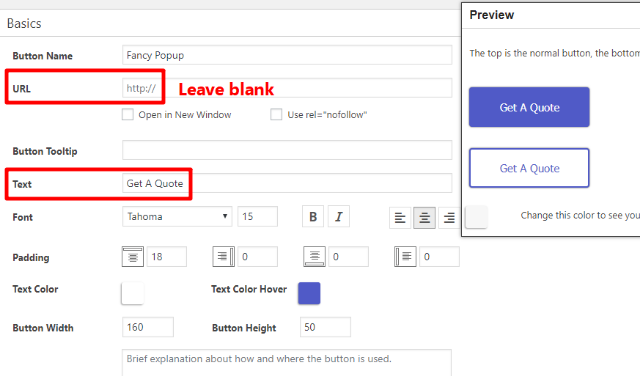Align button text right
The width and height of the screenshot is (640, 376).
click(x=449, y=218)
